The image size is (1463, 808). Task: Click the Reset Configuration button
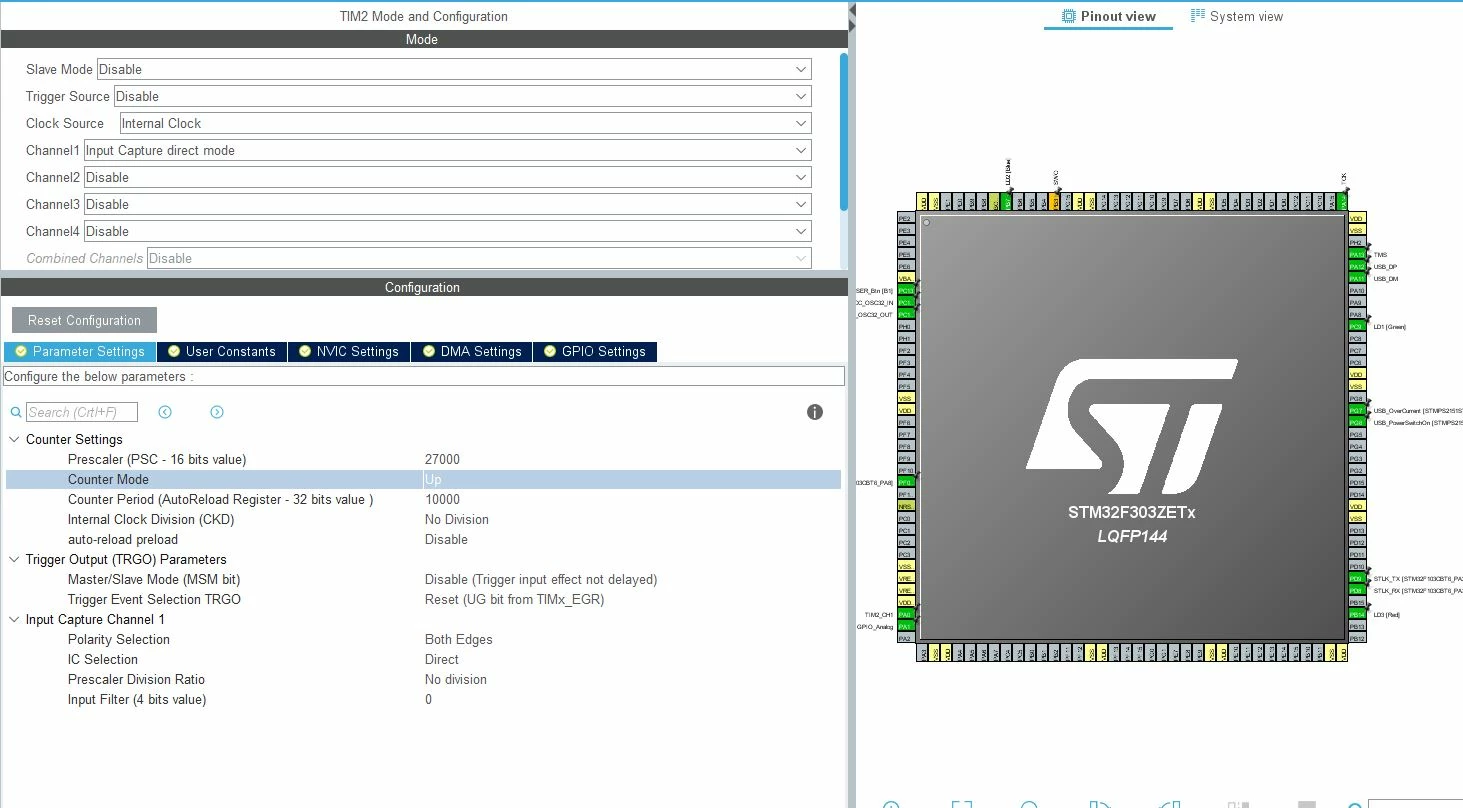84,320
